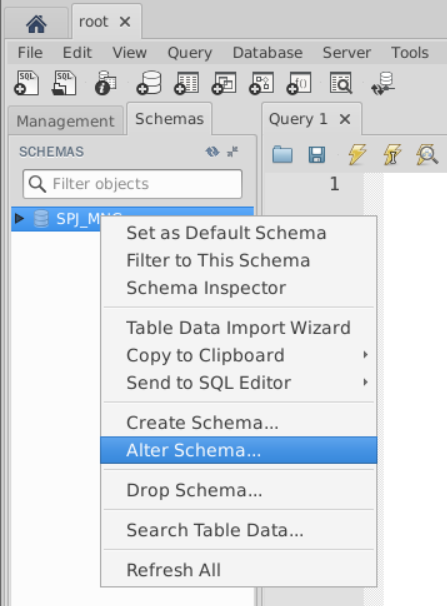Create a new function toolbar icon
This screenshot has height=606, width=447.
pos(299,83)
